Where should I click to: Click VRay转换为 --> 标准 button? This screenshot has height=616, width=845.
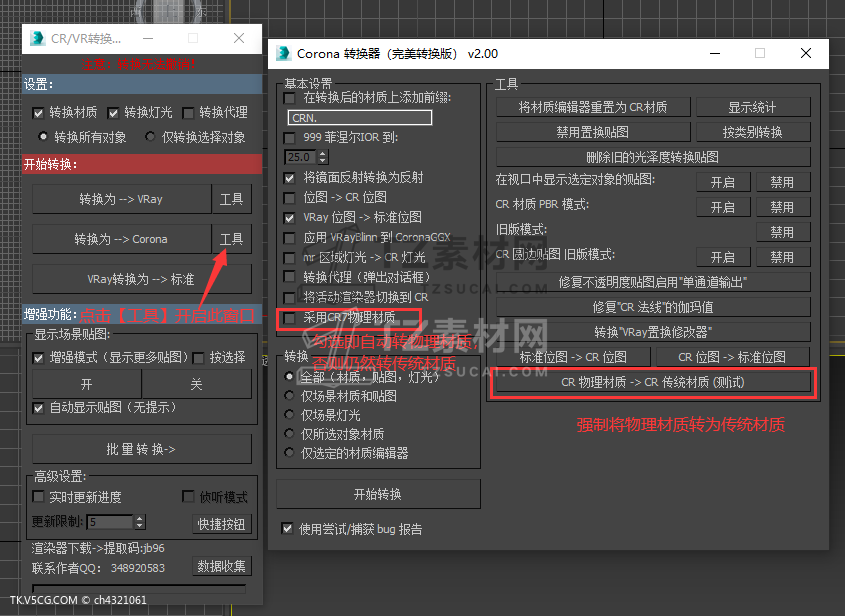pyautogui.click(x=142, y=279)
